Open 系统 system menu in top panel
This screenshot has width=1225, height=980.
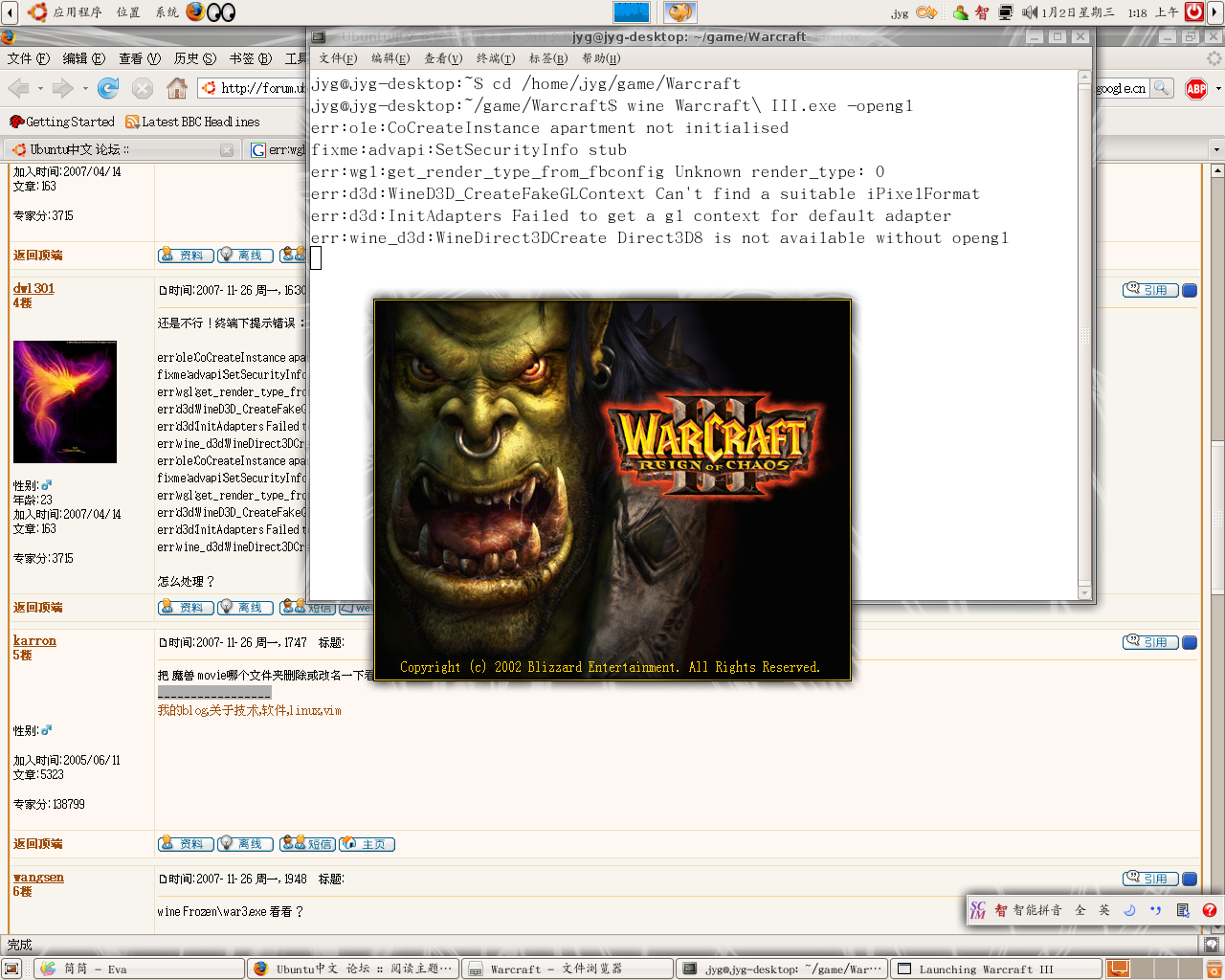click(x=167, y=12)
